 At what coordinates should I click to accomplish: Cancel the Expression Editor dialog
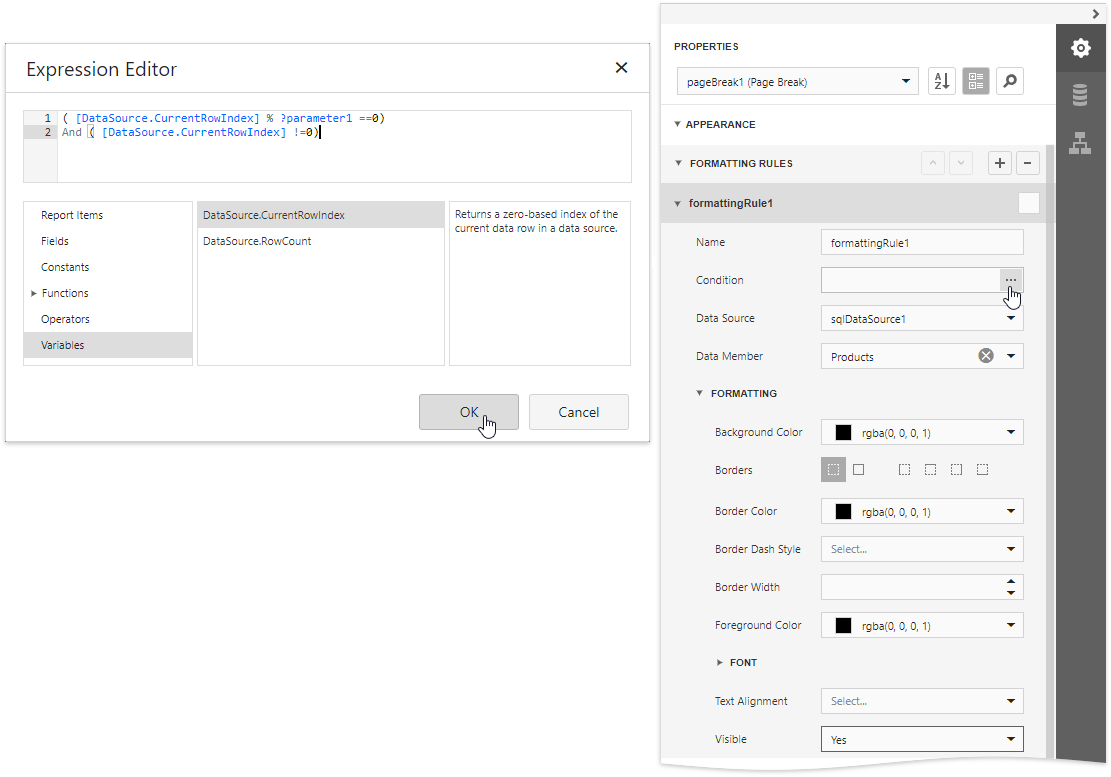(x=578, y=412)
